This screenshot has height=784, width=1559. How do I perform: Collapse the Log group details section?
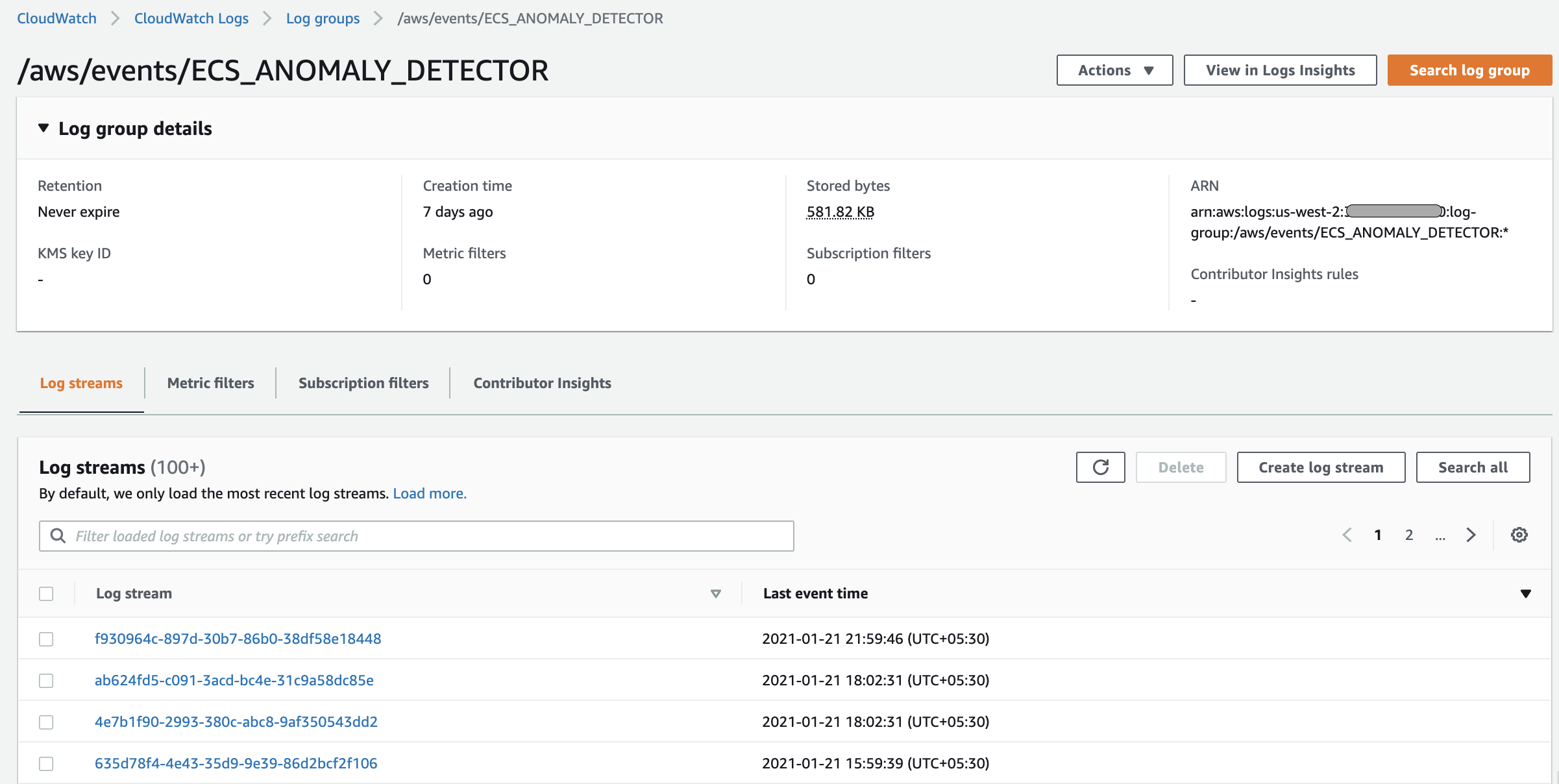[x=43, y=128]
